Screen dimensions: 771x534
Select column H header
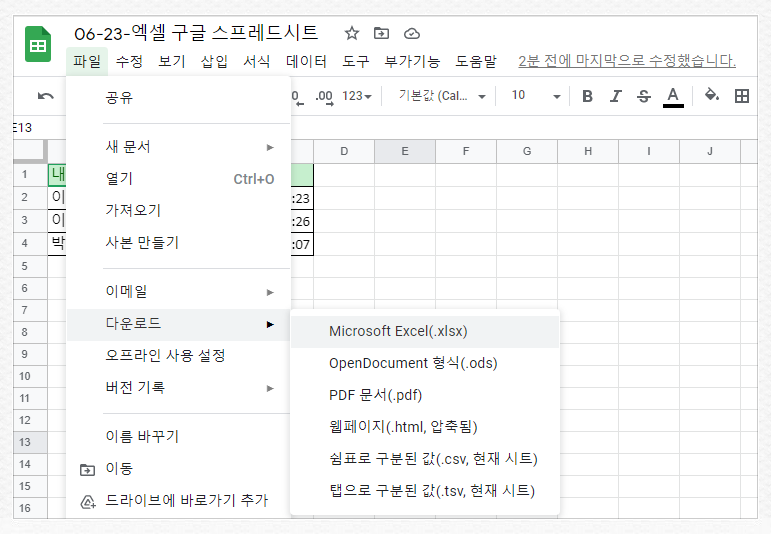pos(588,151)
